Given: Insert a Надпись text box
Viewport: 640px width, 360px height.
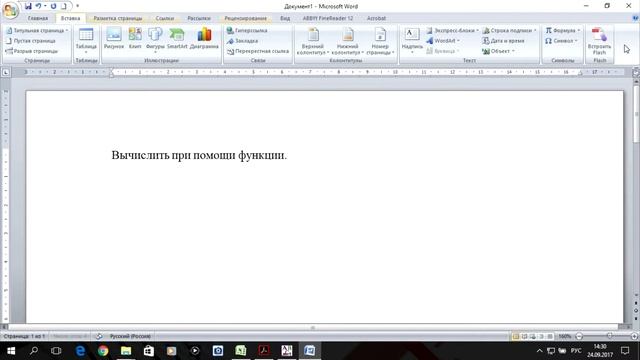Looking at the screenshot, I should [x=412, y=41].
